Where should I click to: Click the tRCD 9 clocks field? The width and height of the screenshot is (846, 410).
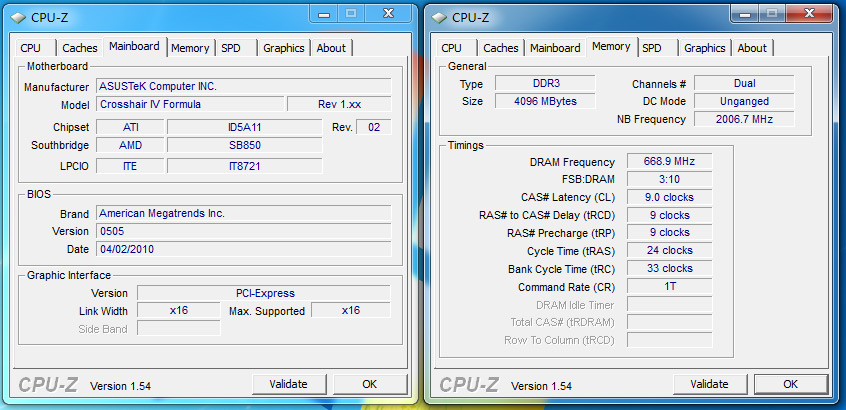coord(670,215)
